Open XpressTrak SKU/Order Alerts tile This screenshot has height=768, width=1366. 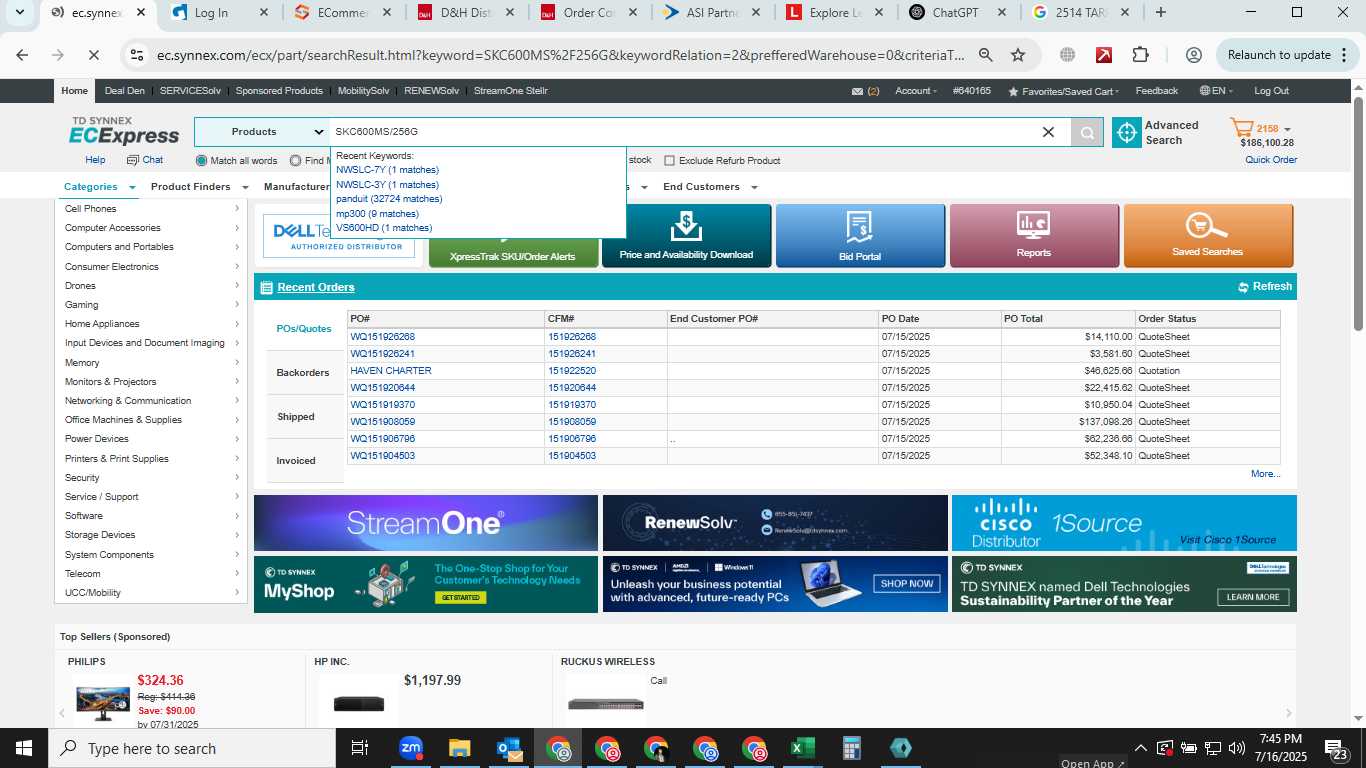[x=513, y=236]
